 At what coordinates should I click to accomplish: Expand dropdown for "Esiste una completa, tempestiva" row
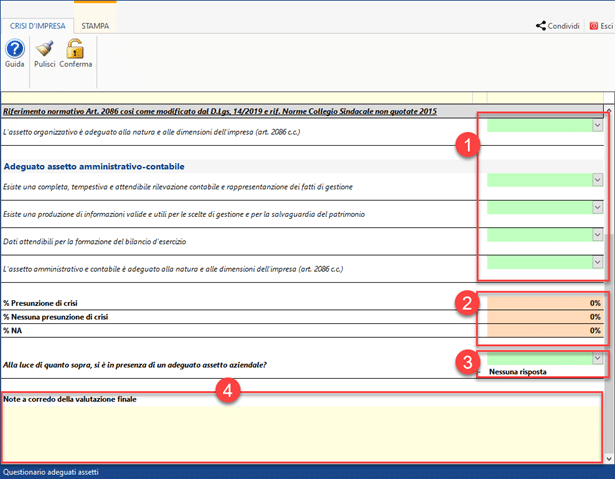(597, 181)
